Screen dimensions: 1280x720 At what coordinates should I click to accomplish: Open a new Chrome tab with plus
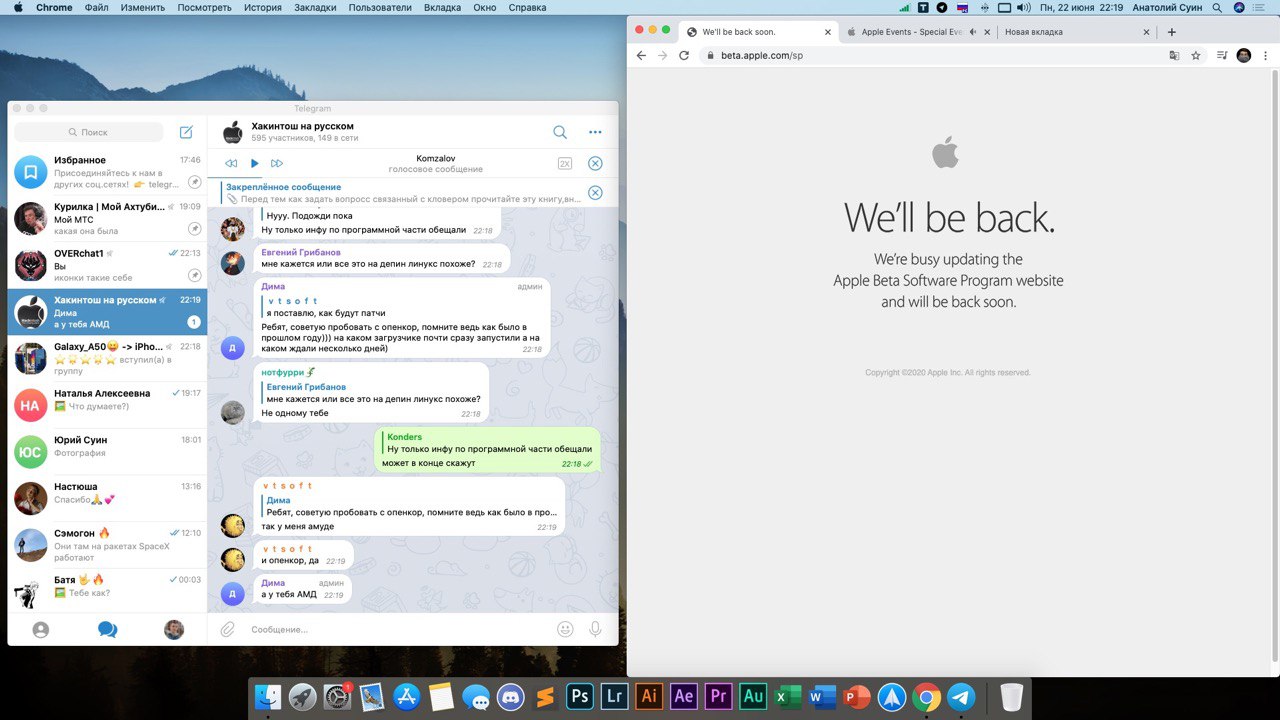[1172, 32]
